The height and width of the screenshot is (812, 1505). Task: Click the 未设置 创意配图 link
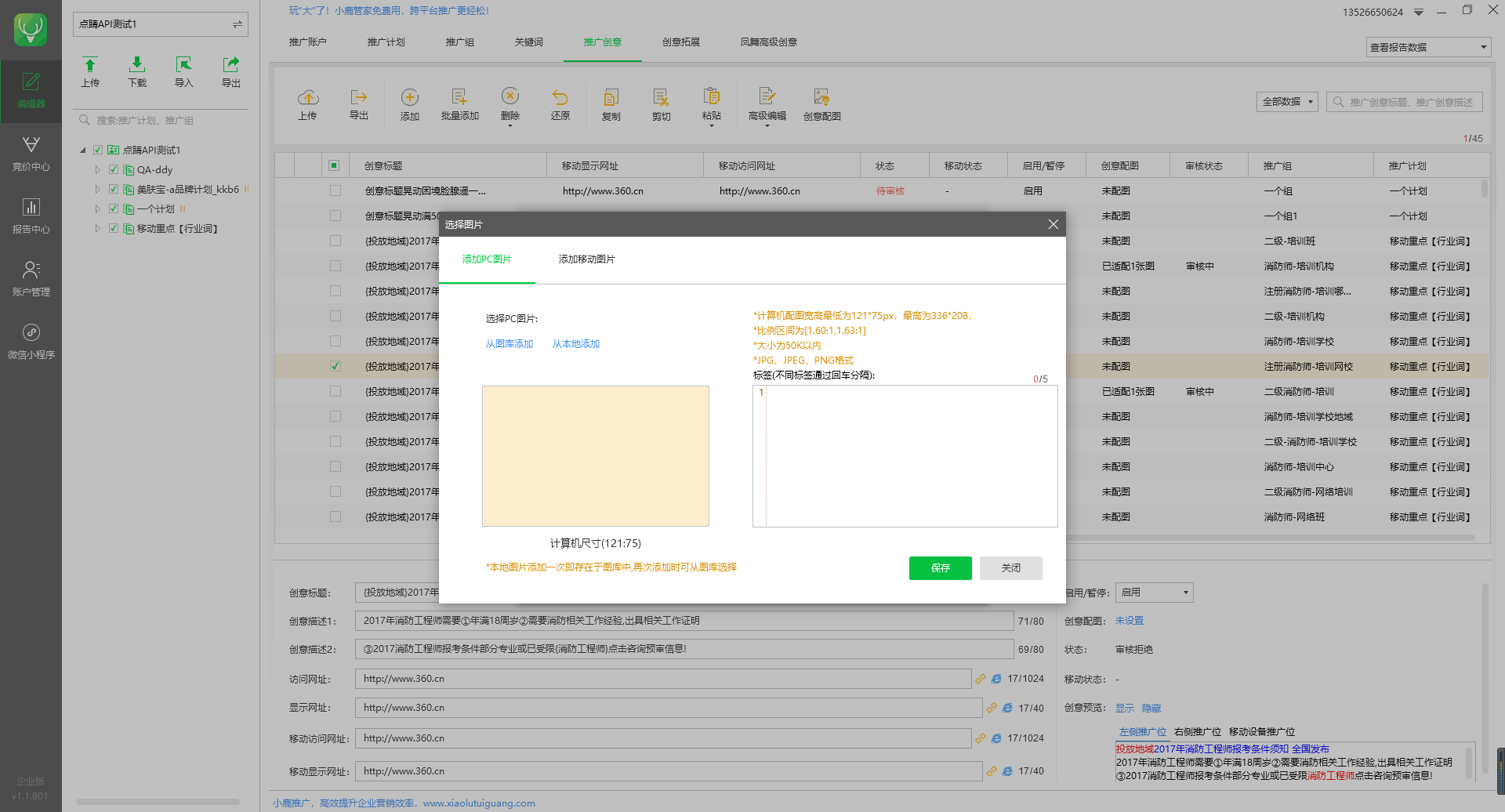[1130, 621]
